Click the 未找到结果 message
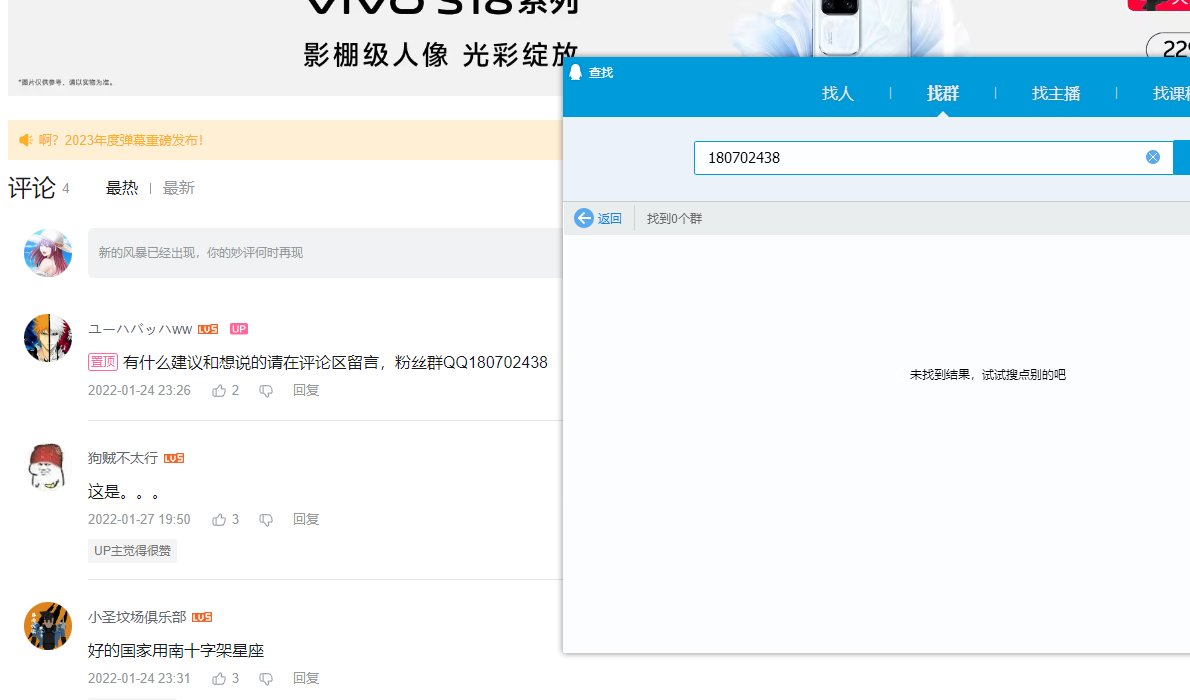Image resolution: width=1190 pixels, height=700 pixels. pos(987,374)
